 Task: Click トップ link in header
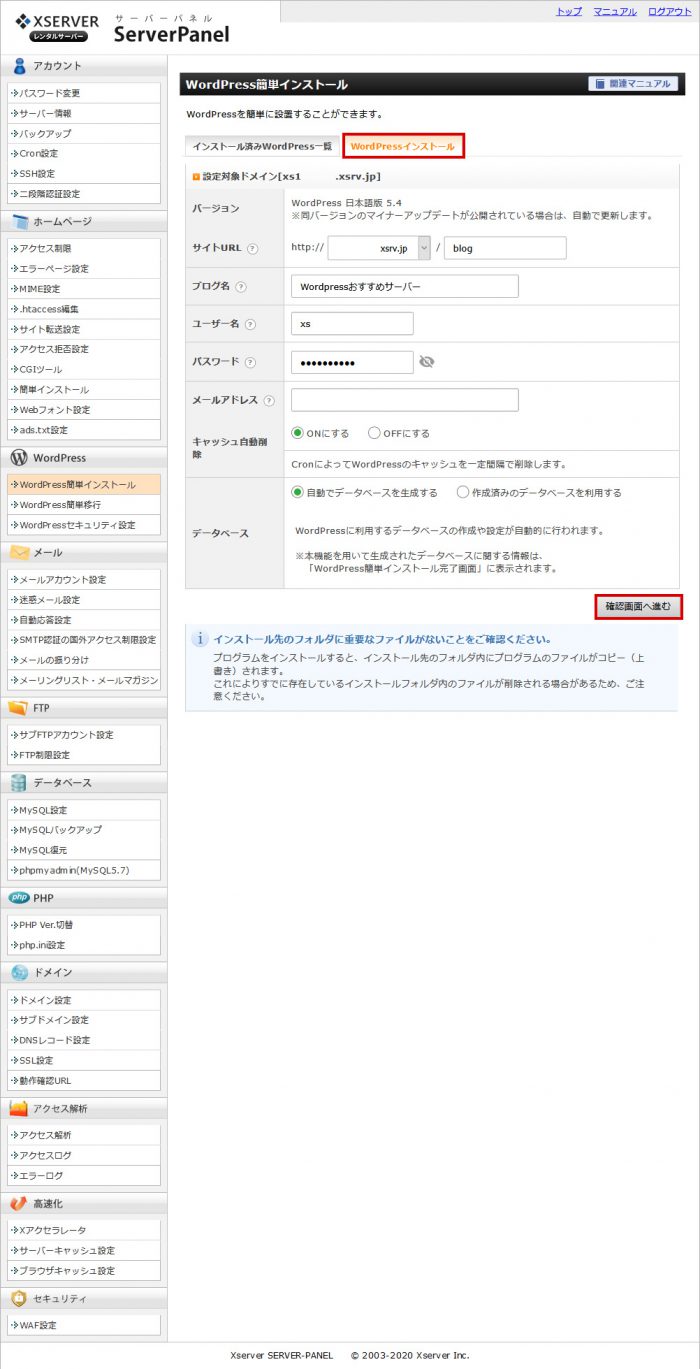[x=569, y=11]
